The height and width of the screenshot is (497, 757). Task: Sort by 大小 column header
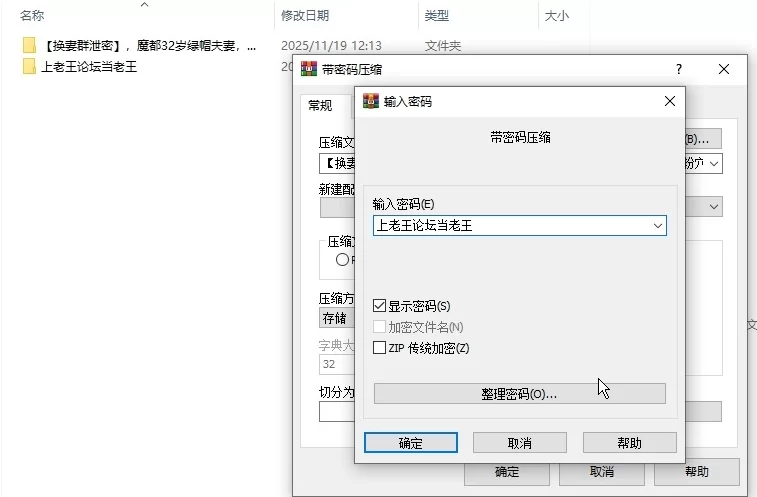(x=557, y=15)
